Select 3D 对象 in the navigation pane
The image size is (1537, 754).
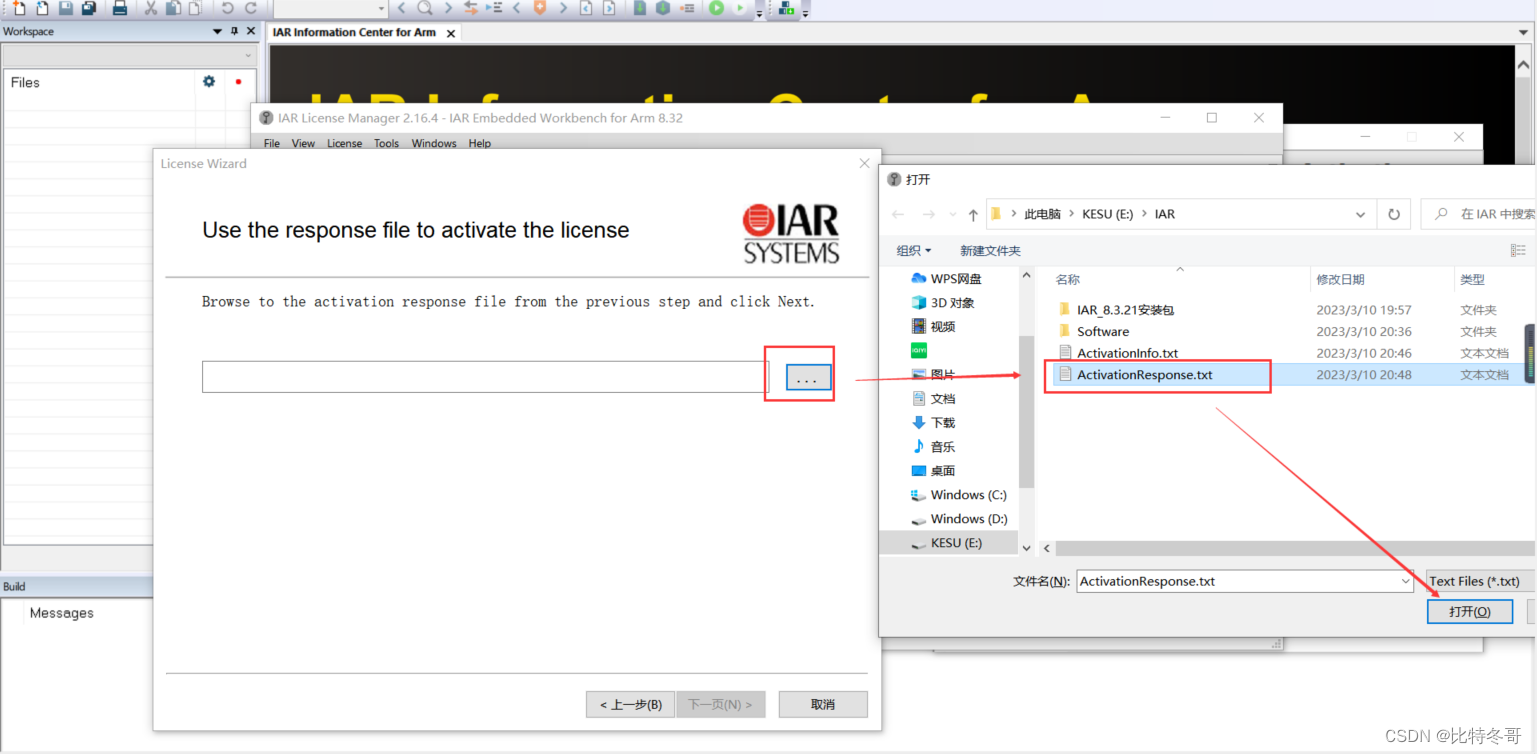pos(942,302)
